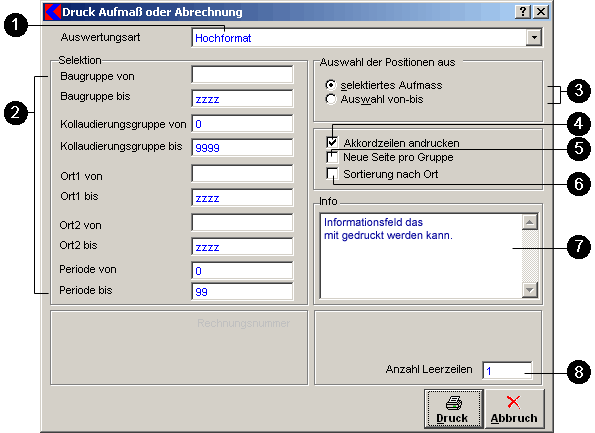
Task: Click the Ort1 bis field
Action: coord(242,198)
